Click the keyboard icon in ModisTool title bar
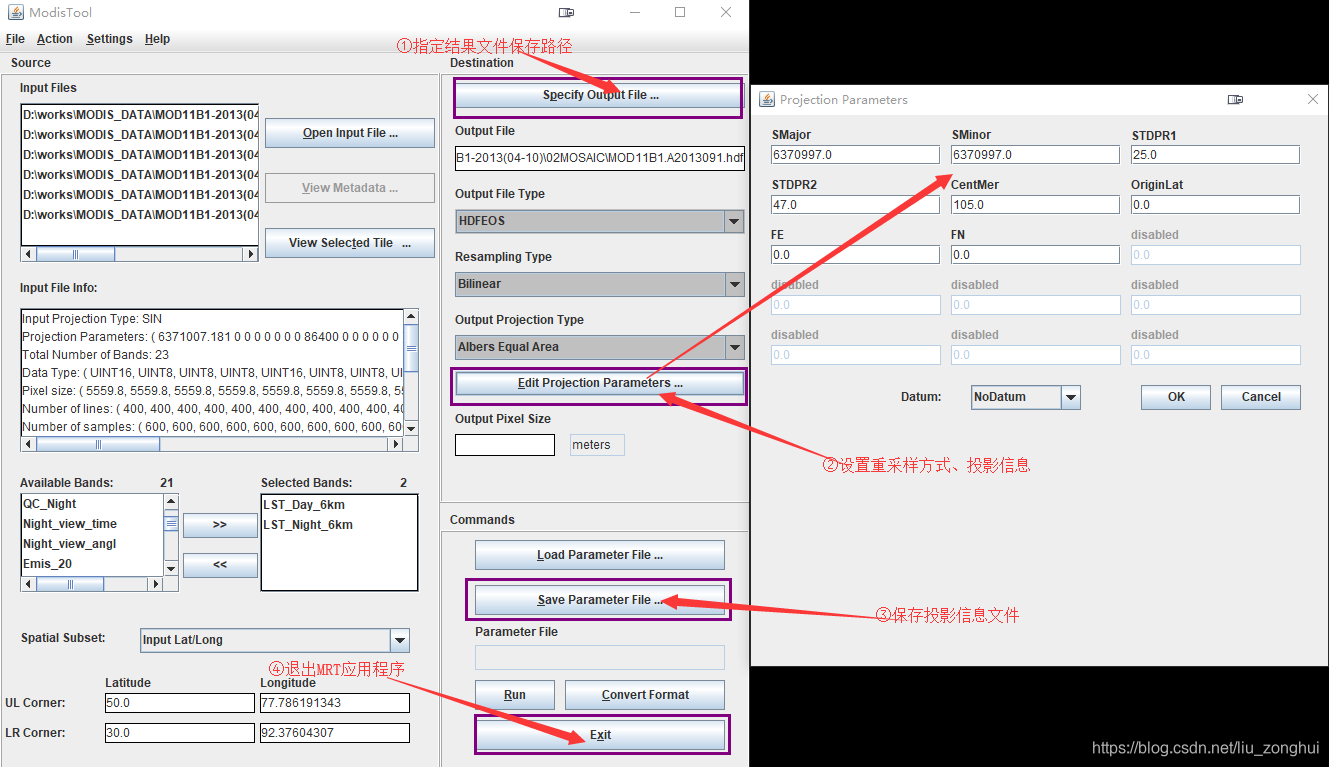This screenshot has height=767, width=1329. (x=566, y=13)
